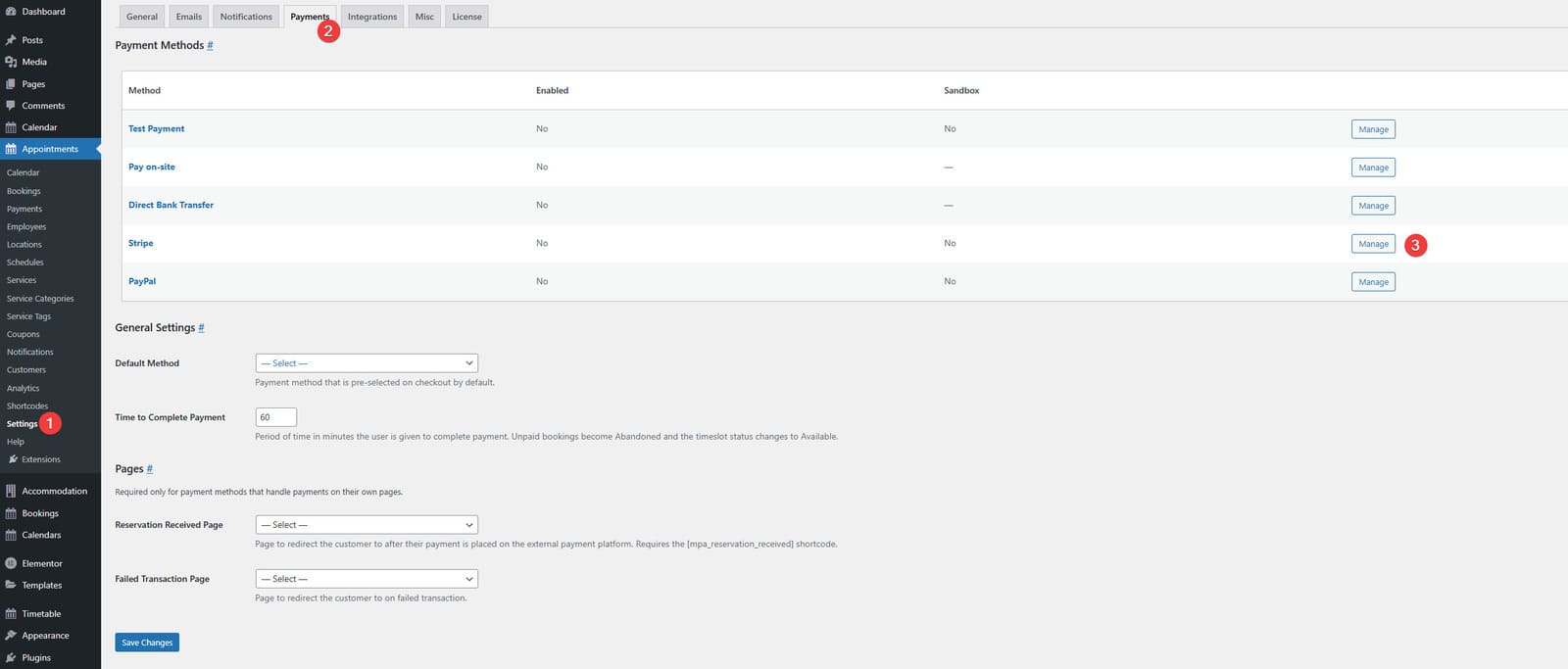Switch to the Misc tab

(424, 17)
